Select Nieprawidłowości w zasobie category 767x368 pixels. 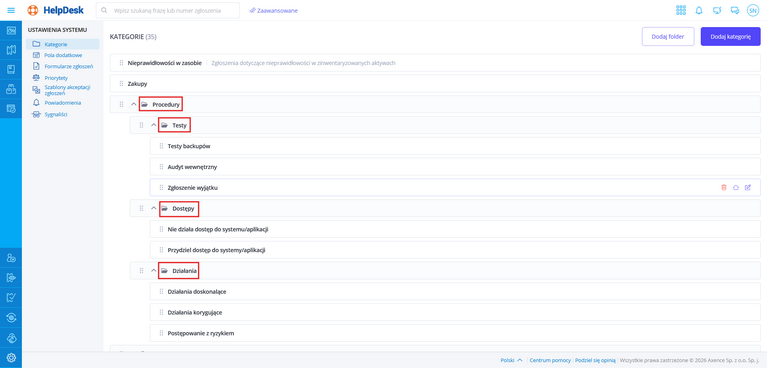coord(435,63)
